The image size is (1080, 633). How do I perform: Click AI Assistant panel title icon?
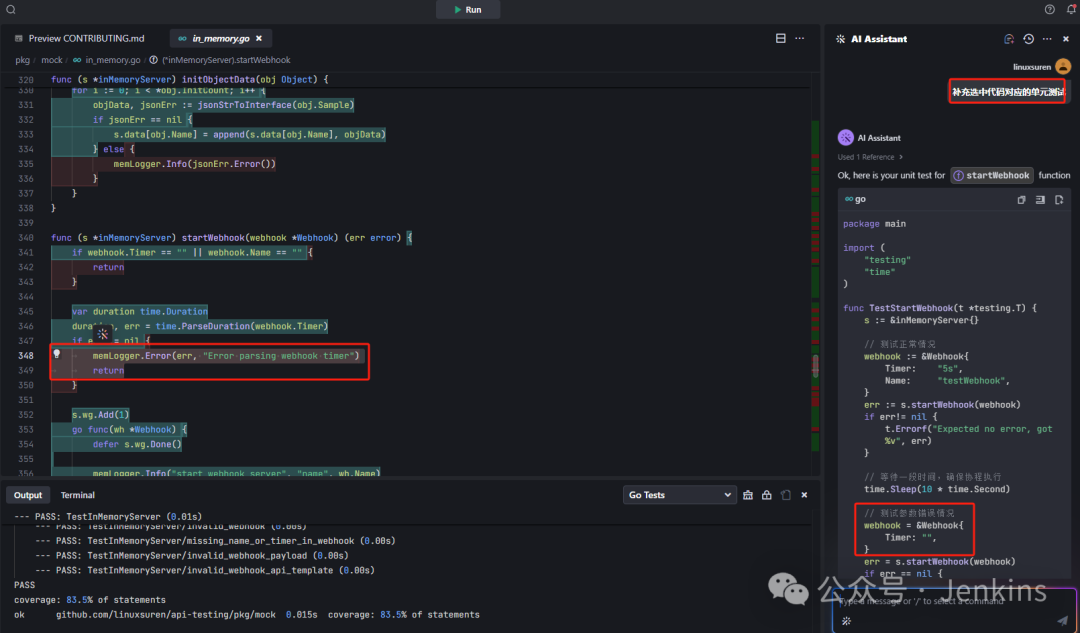pos(840,39)
